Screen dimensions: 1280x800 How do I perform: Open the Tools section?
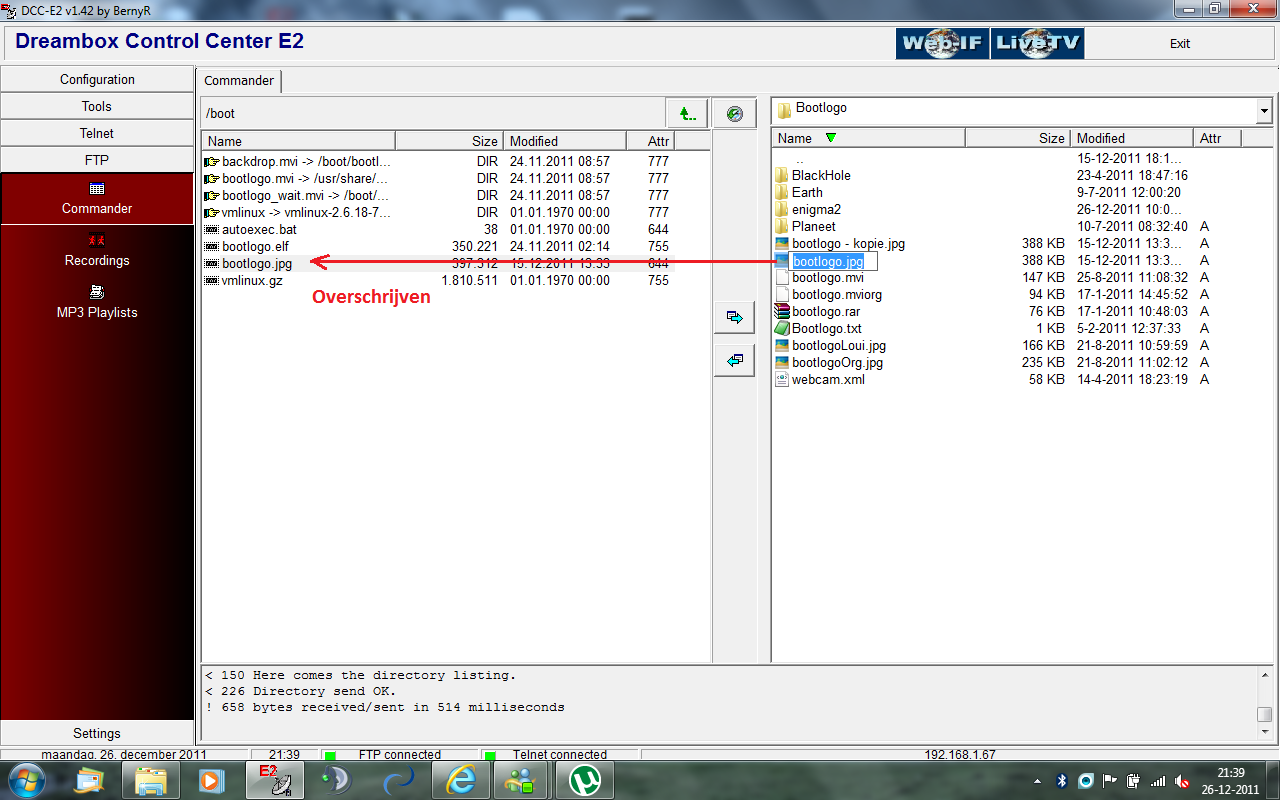click(x=97, y=106)
